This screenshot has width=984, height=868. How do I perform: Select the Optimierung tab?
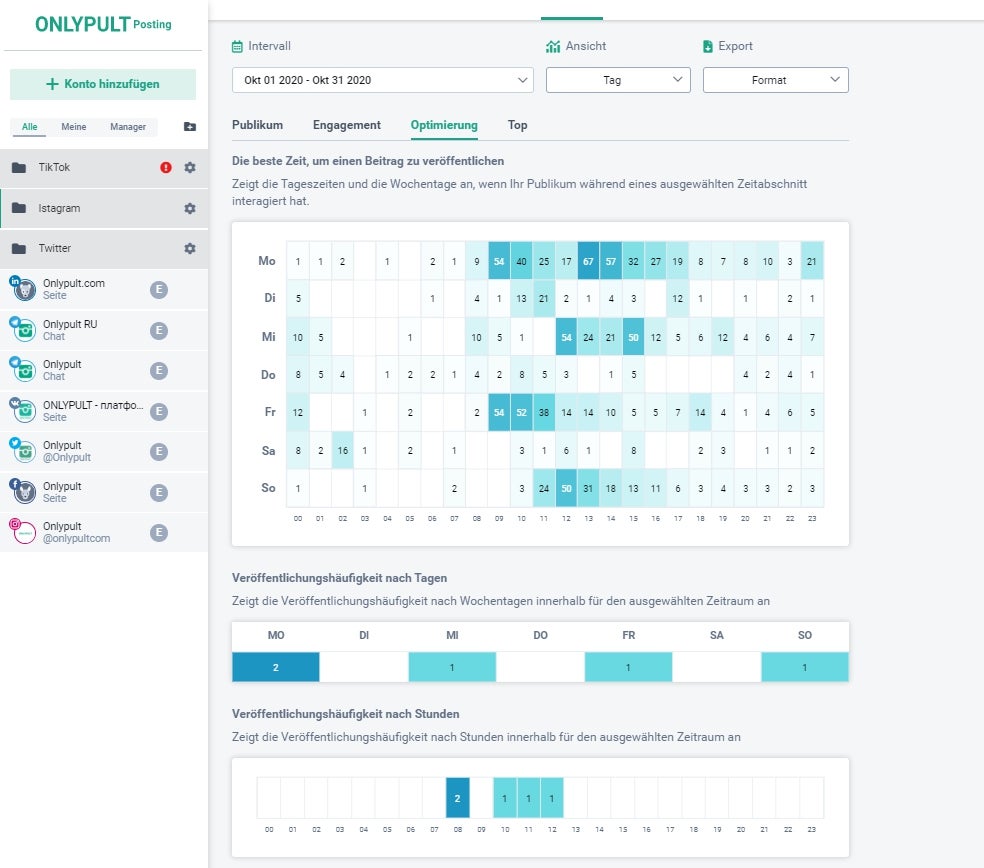444,125
